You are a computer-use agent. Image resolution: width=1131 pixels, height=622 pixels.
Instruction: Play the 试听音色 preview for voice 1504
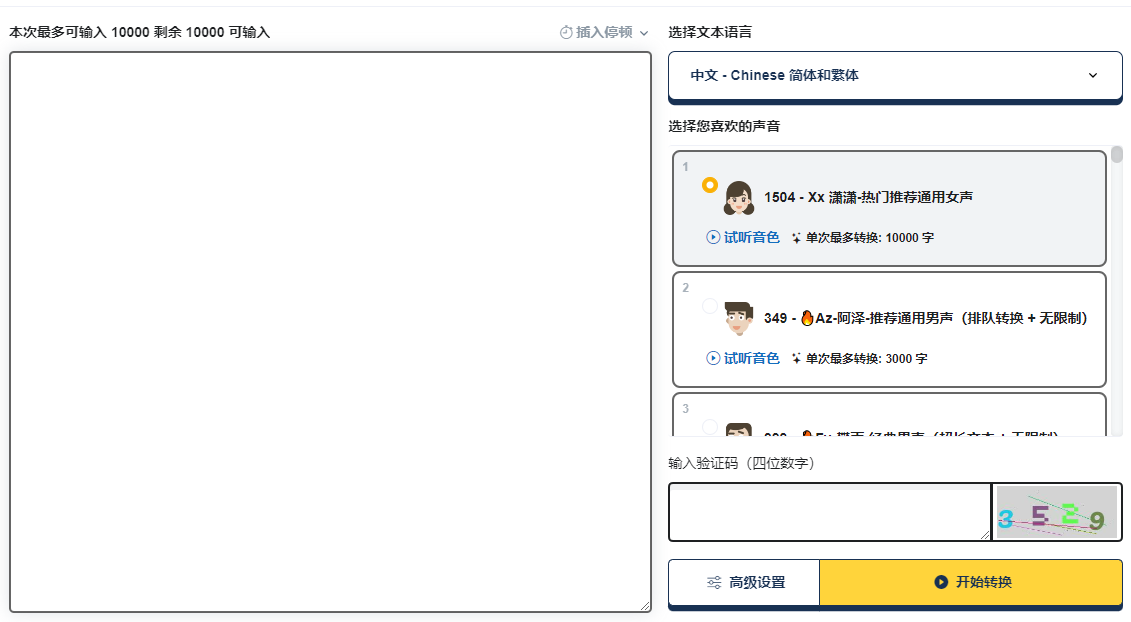click(743, 238)
